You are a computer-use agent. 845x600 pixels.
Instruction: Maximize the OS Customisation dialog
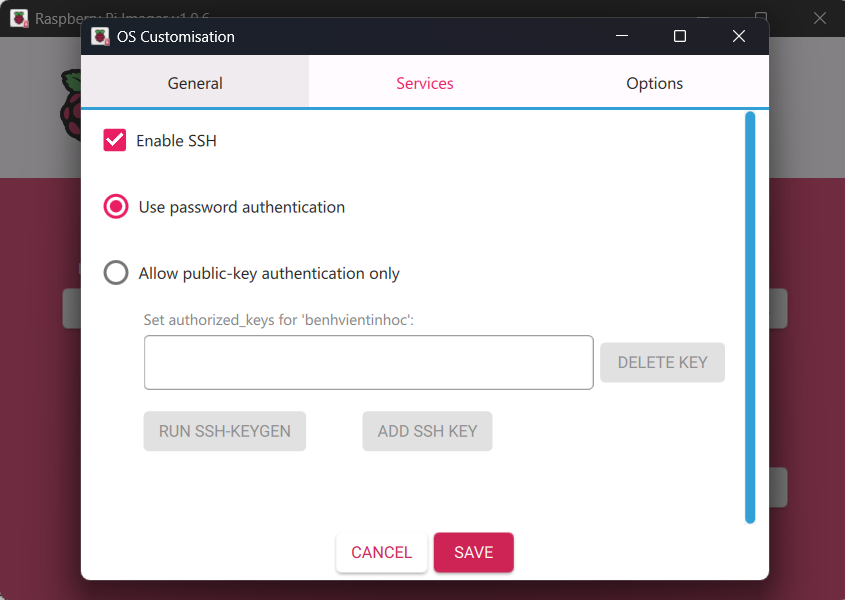click(x=680, y=37)
